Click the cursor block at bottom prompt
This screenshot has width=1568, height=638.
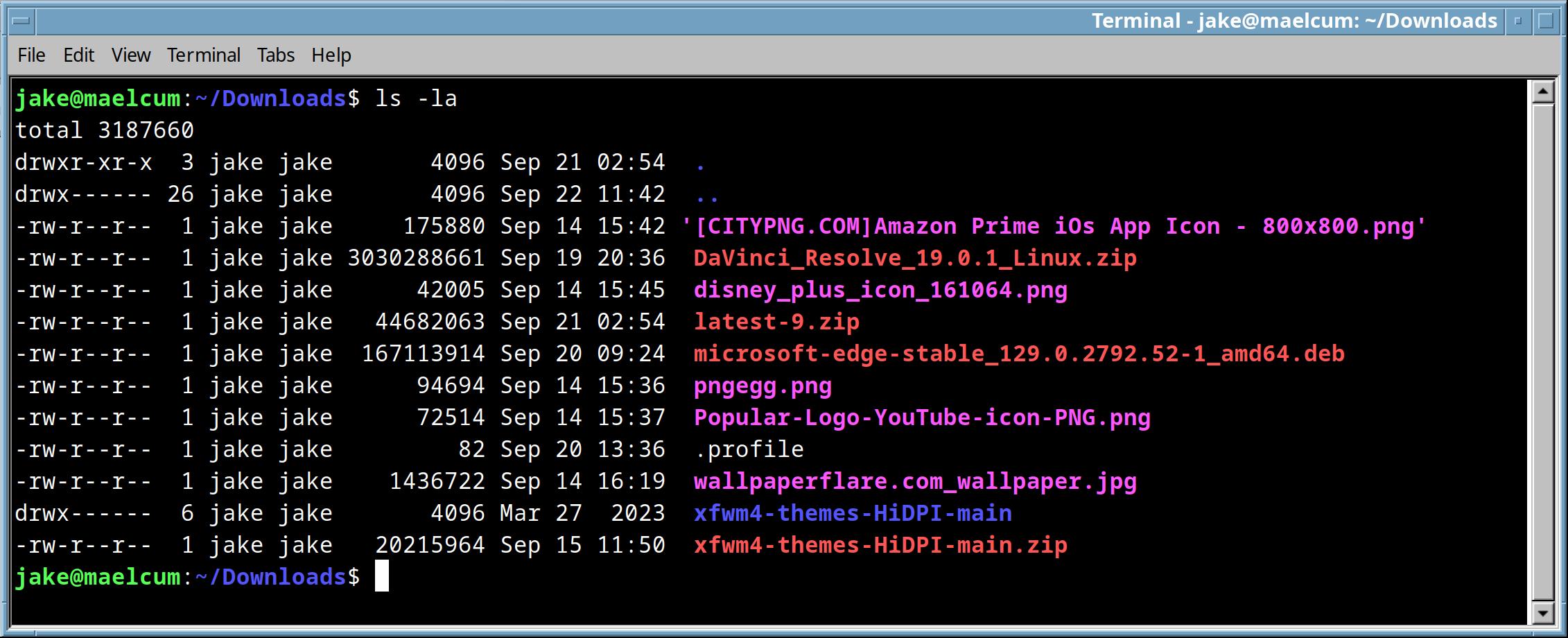(x=382, y=577)
